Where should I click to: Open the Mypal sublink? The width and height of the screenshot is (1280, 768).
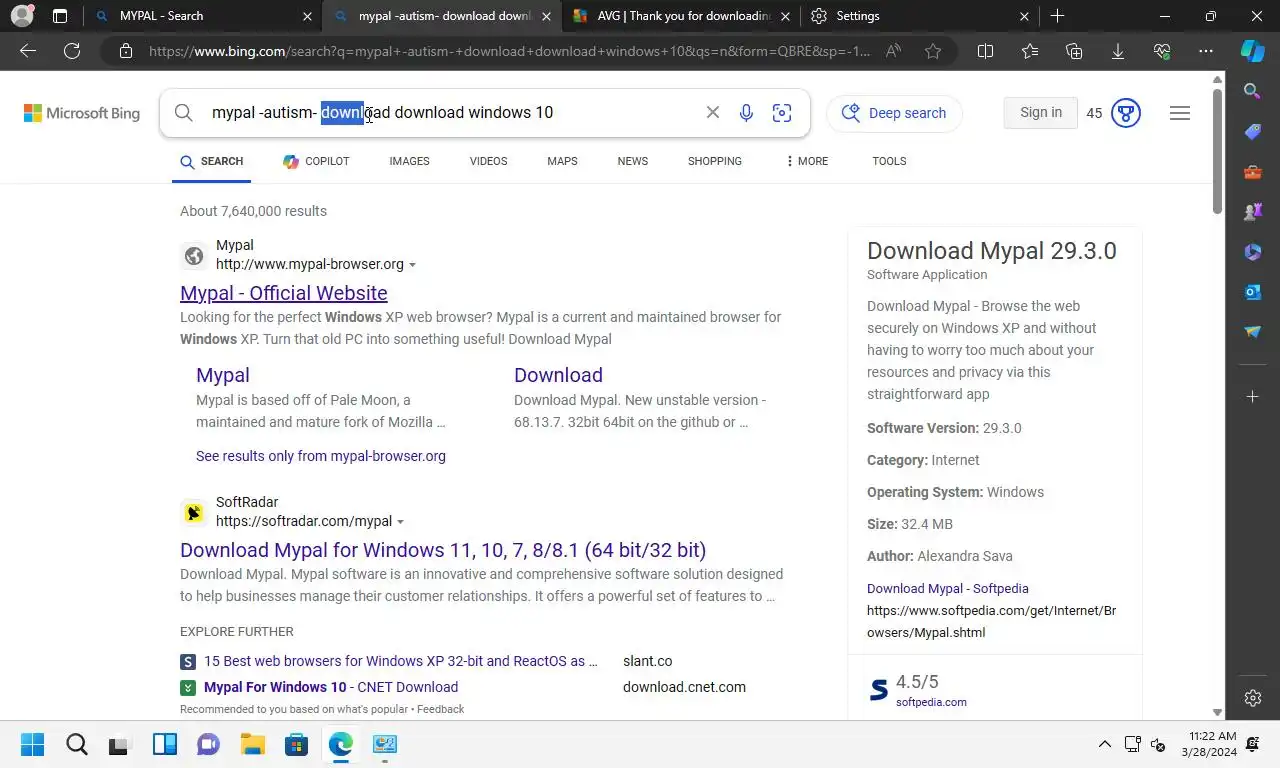222,375
